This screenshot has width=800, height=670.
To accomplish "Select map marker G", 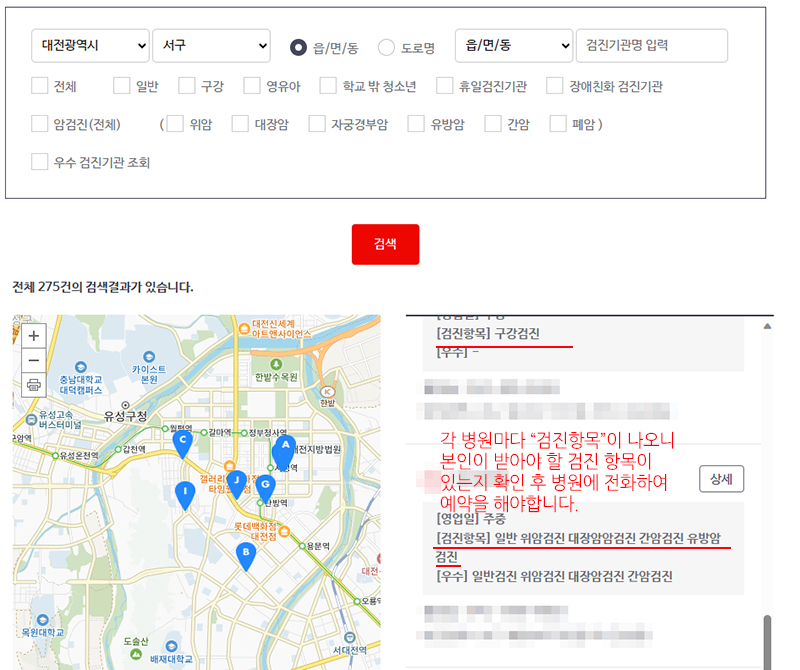I will pyautogui.click(x=264, y=485).
